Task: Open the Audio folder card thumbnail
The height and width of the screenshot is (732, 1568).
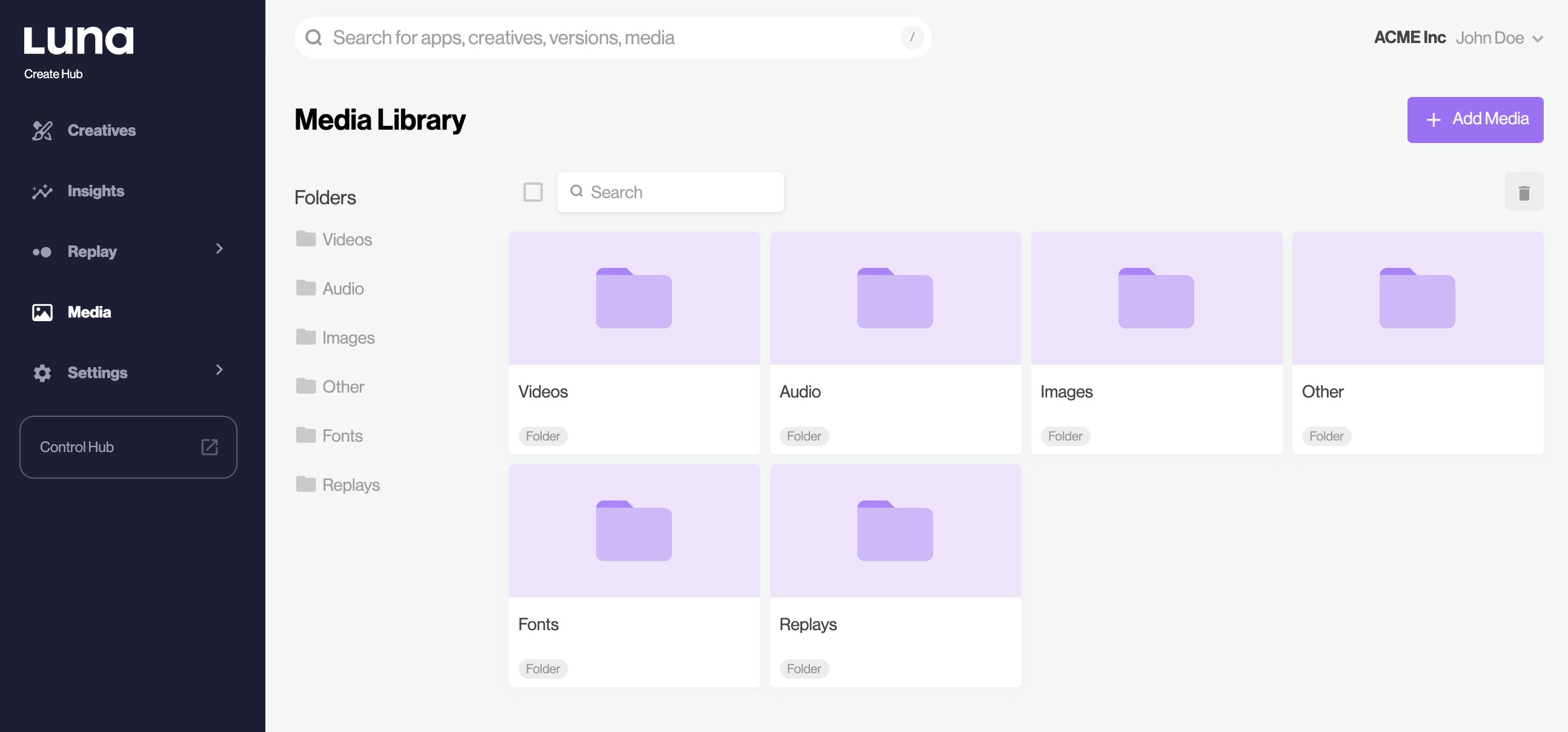Action: (895, 298)
